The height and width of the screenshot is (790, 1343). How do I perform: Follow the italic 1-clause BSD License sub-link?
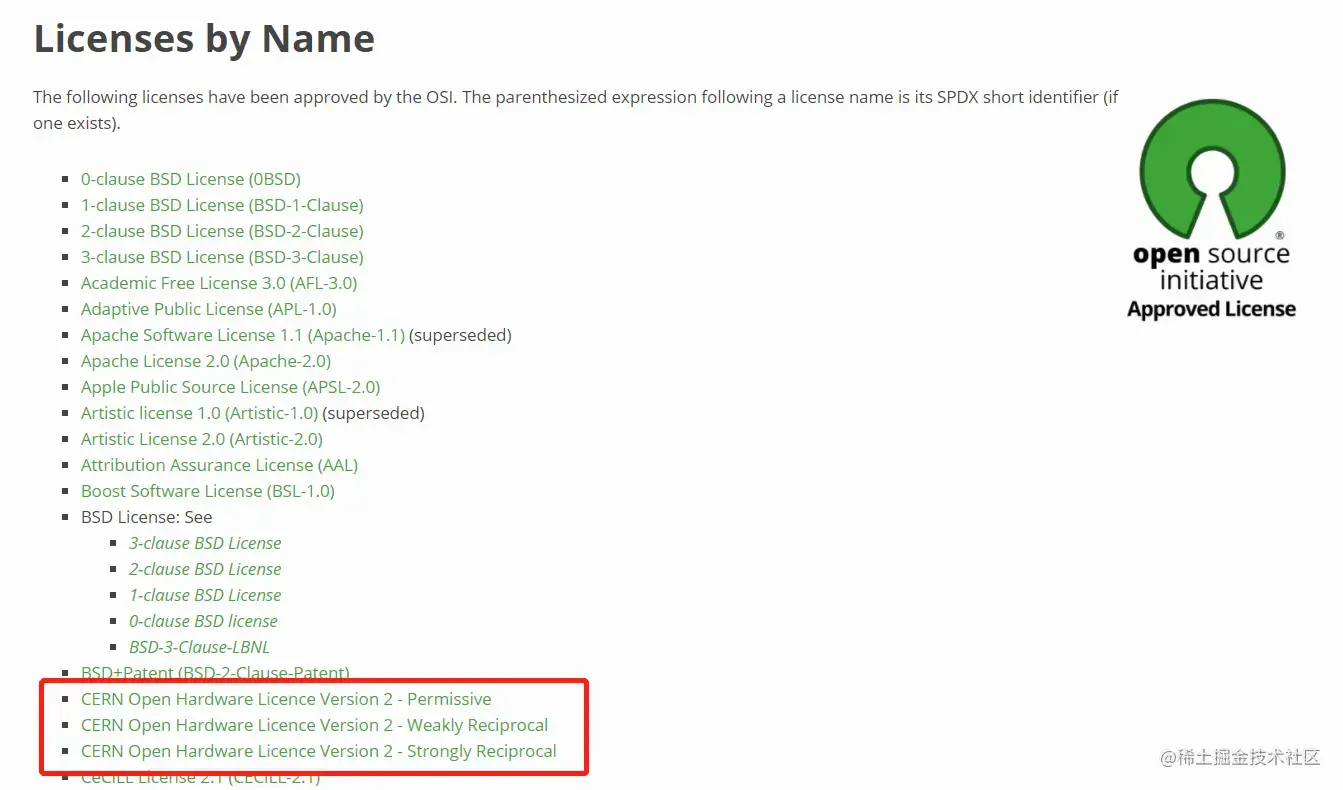205,595
